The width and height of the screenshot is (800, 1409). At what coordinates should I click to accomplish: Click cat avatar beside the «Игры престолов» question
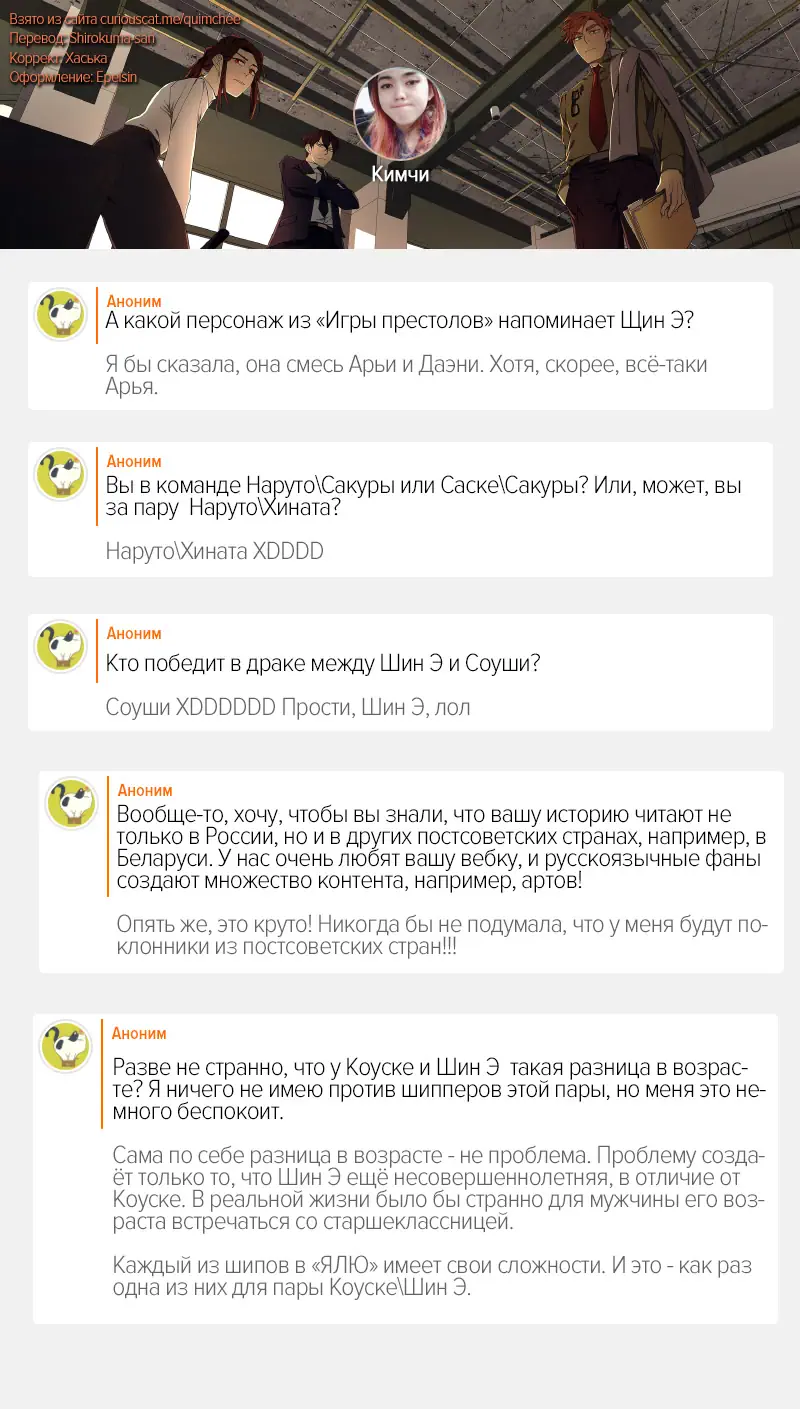point(60,315)
